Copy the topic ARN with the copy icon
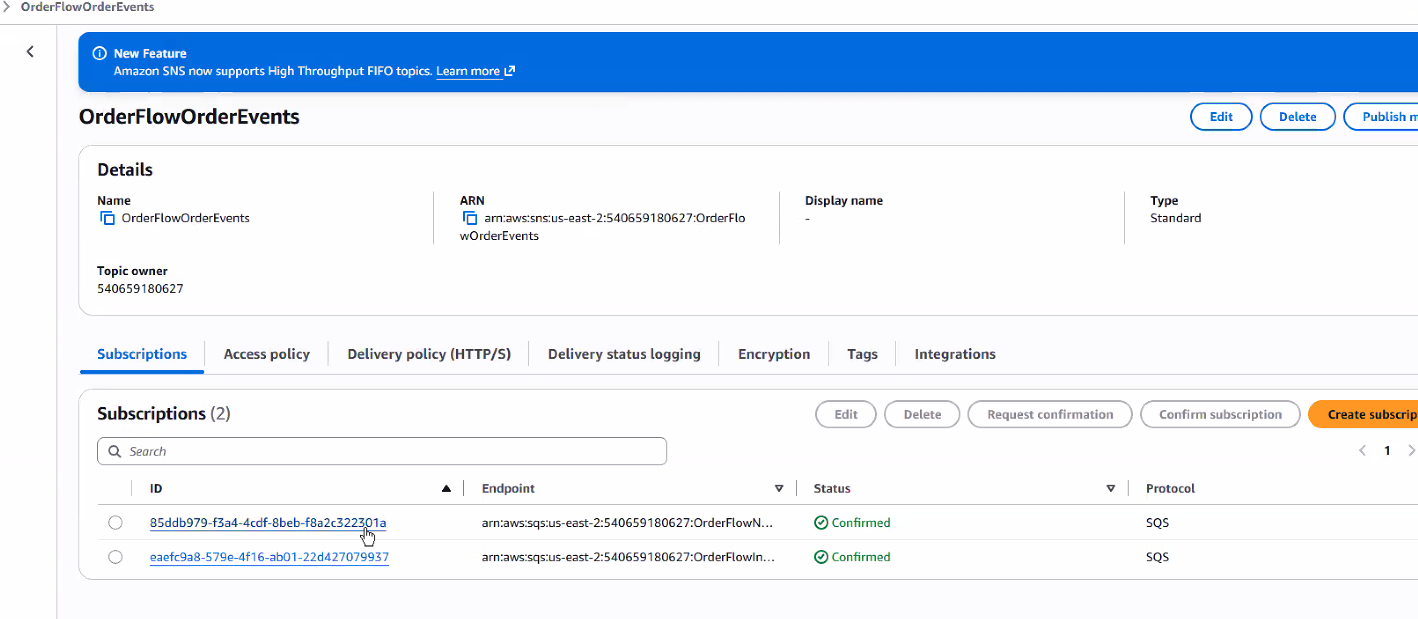Image resolution: width=1418 pixels, height=619 pixels. pos(470,218)
